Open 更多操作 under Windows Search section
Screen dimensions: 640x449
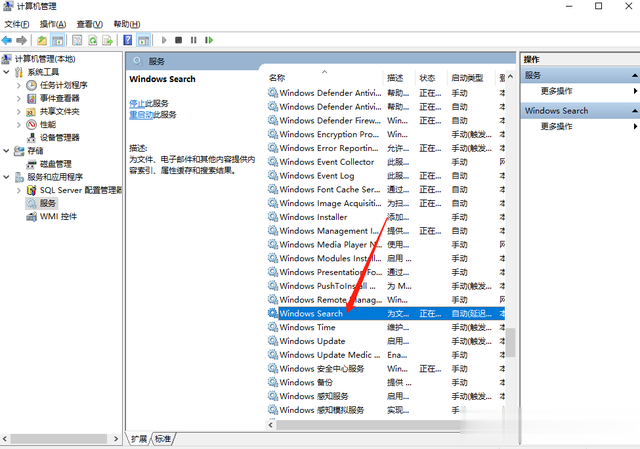coord(557,126)
